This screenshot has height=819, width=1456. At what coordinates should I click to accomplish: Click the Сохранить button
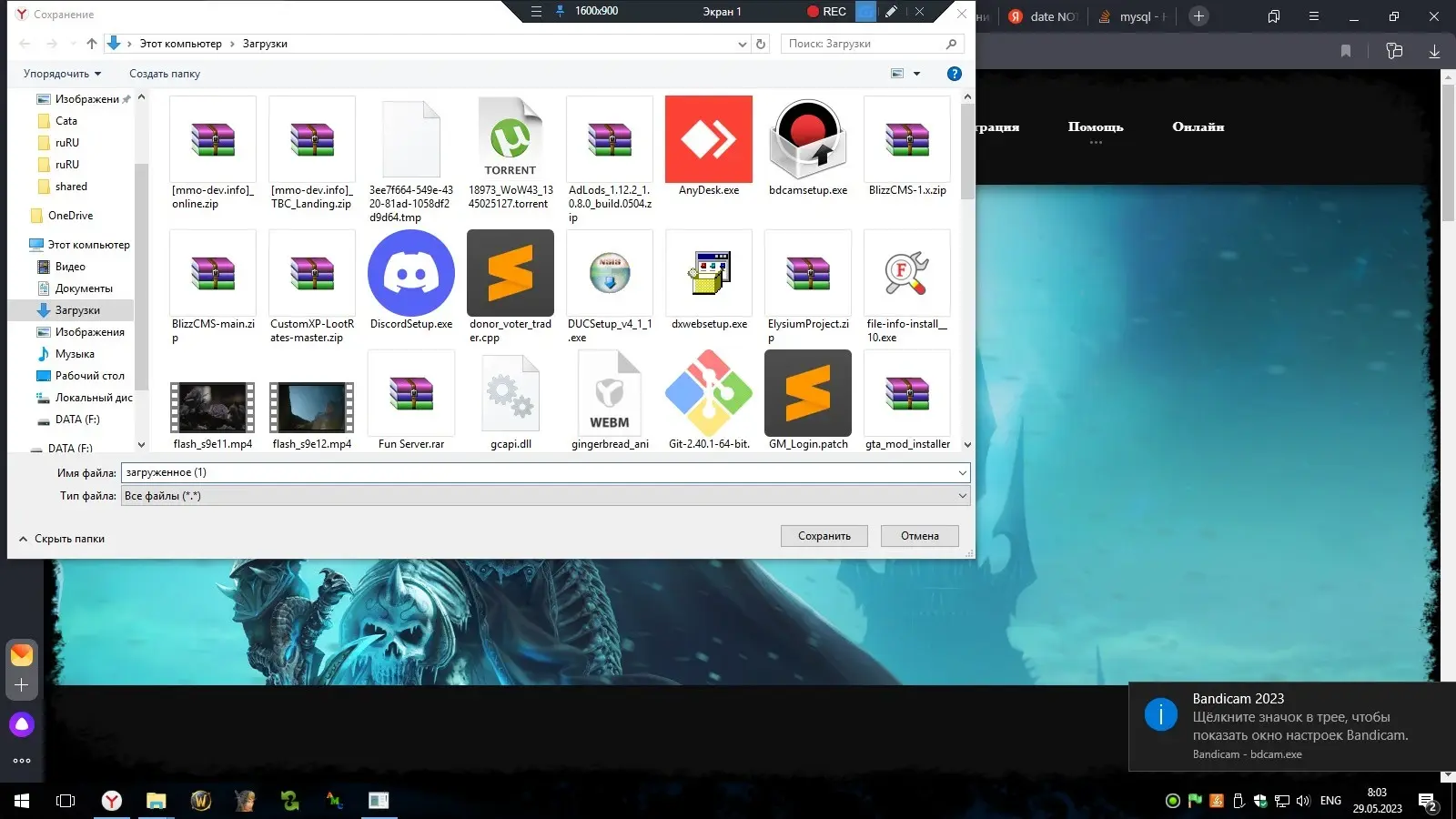824,536
